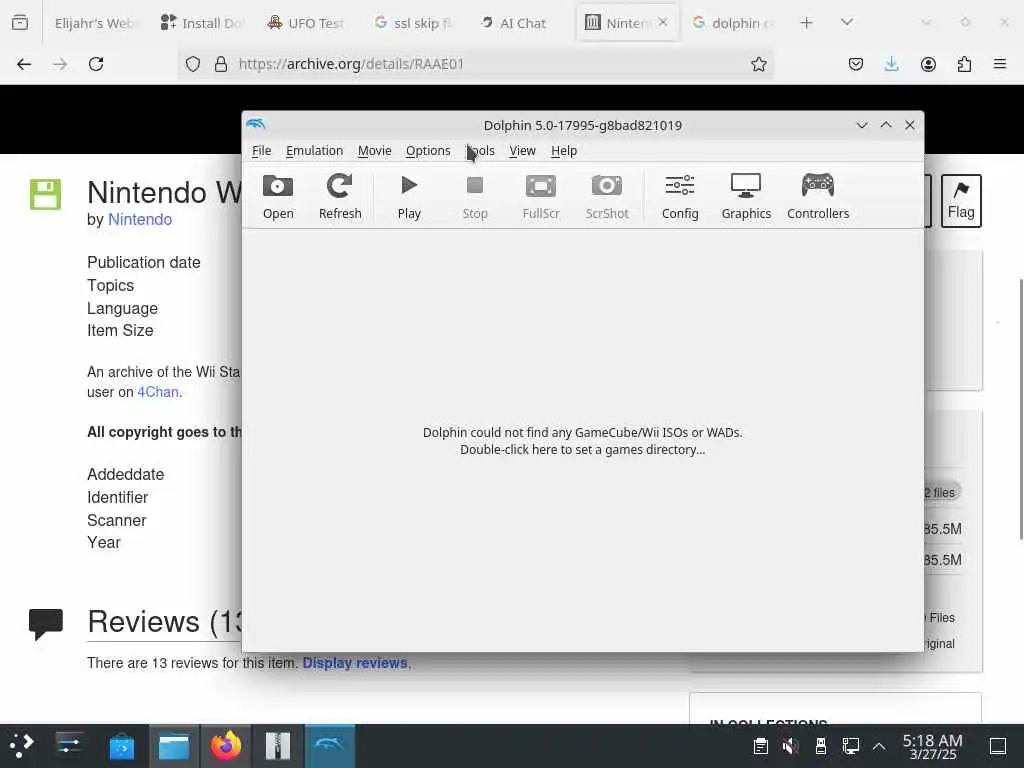Switch to the dolphin Google search tab
Screen dimensions: 1024x768
(732, 23)
